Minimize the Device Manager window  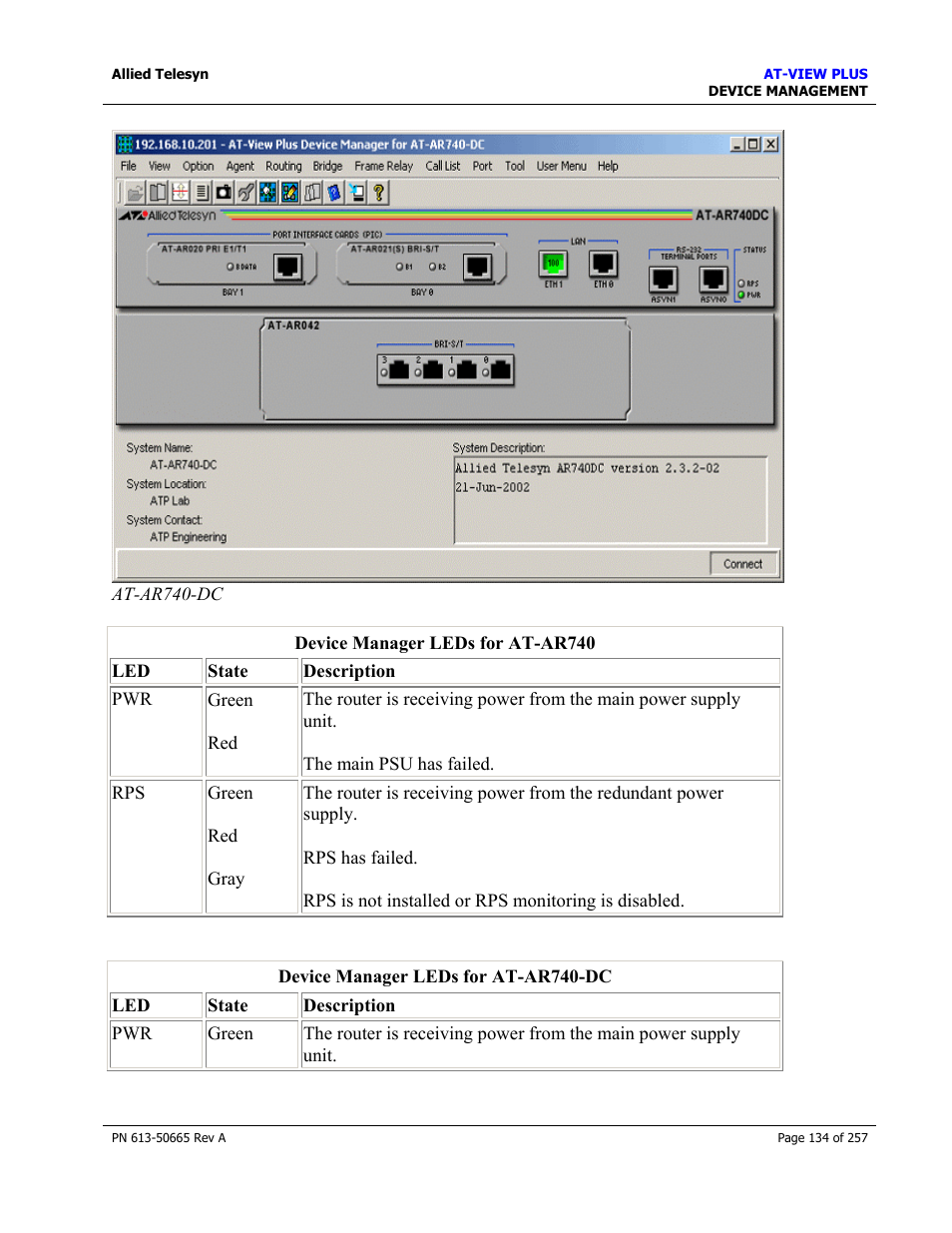point(737,144)
